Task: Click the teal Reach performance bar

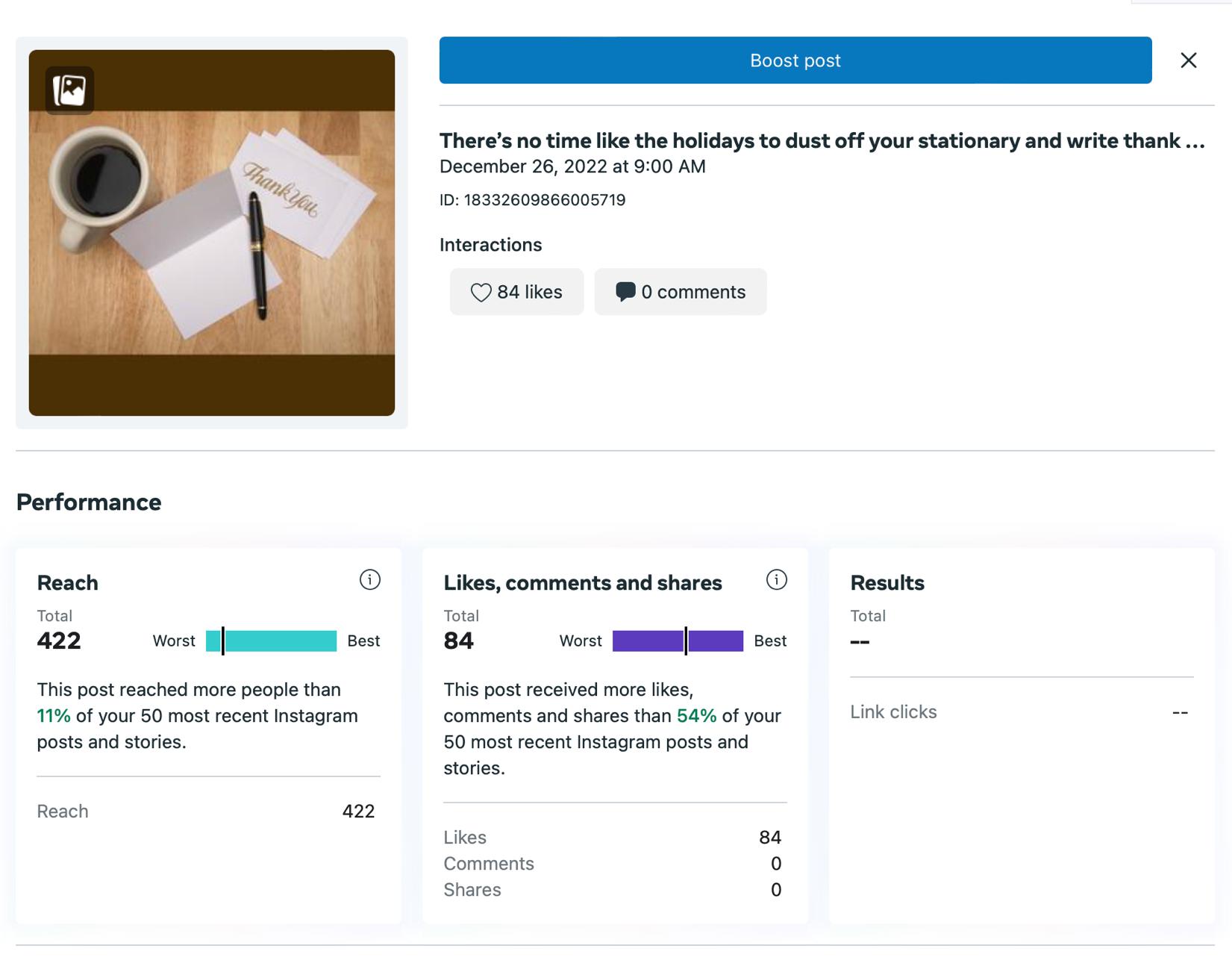Action: click(x=272, y=641)
